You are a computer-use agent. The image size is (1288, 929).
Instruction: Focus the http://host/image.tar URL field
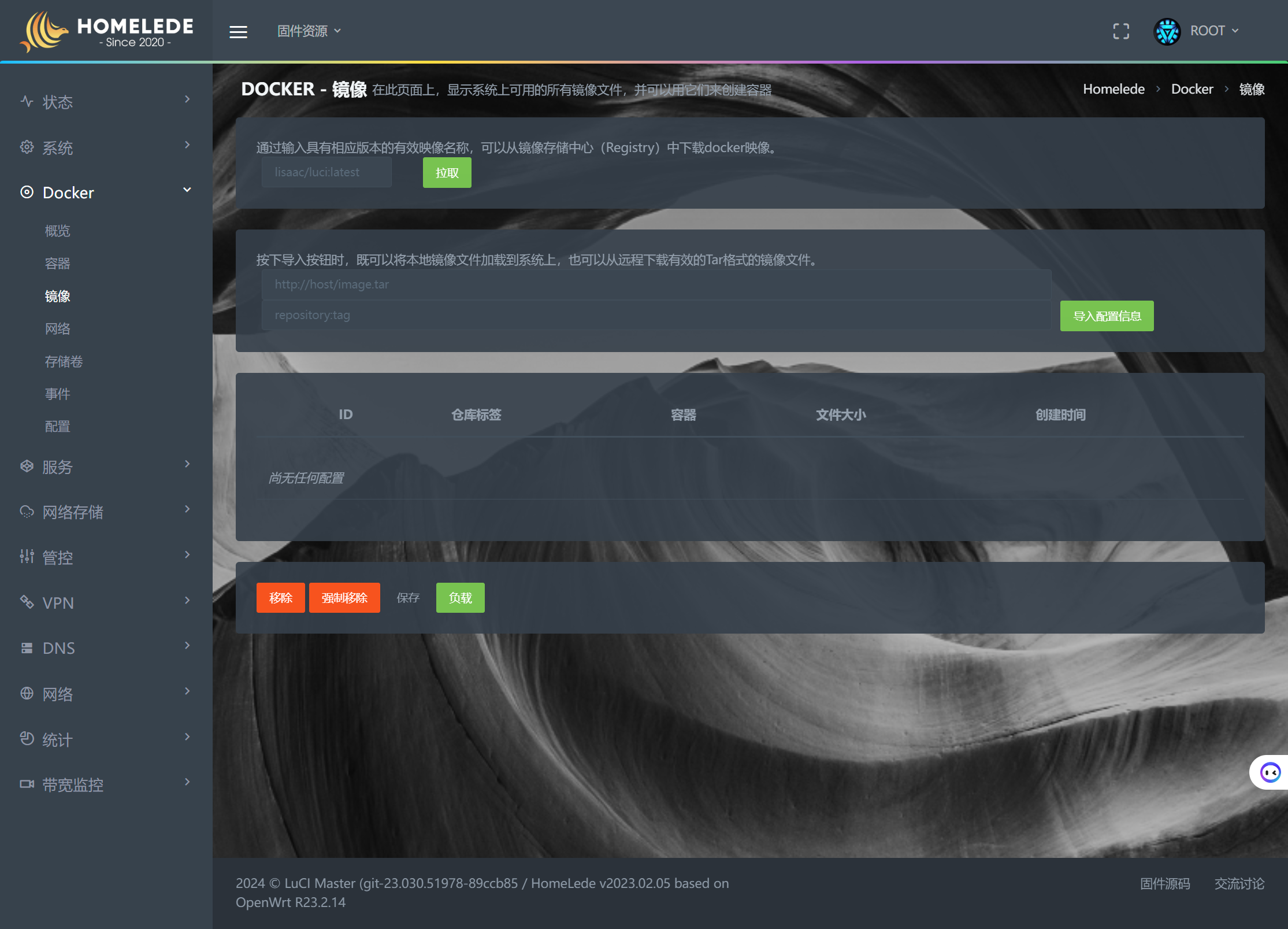[x=656, y=284]
